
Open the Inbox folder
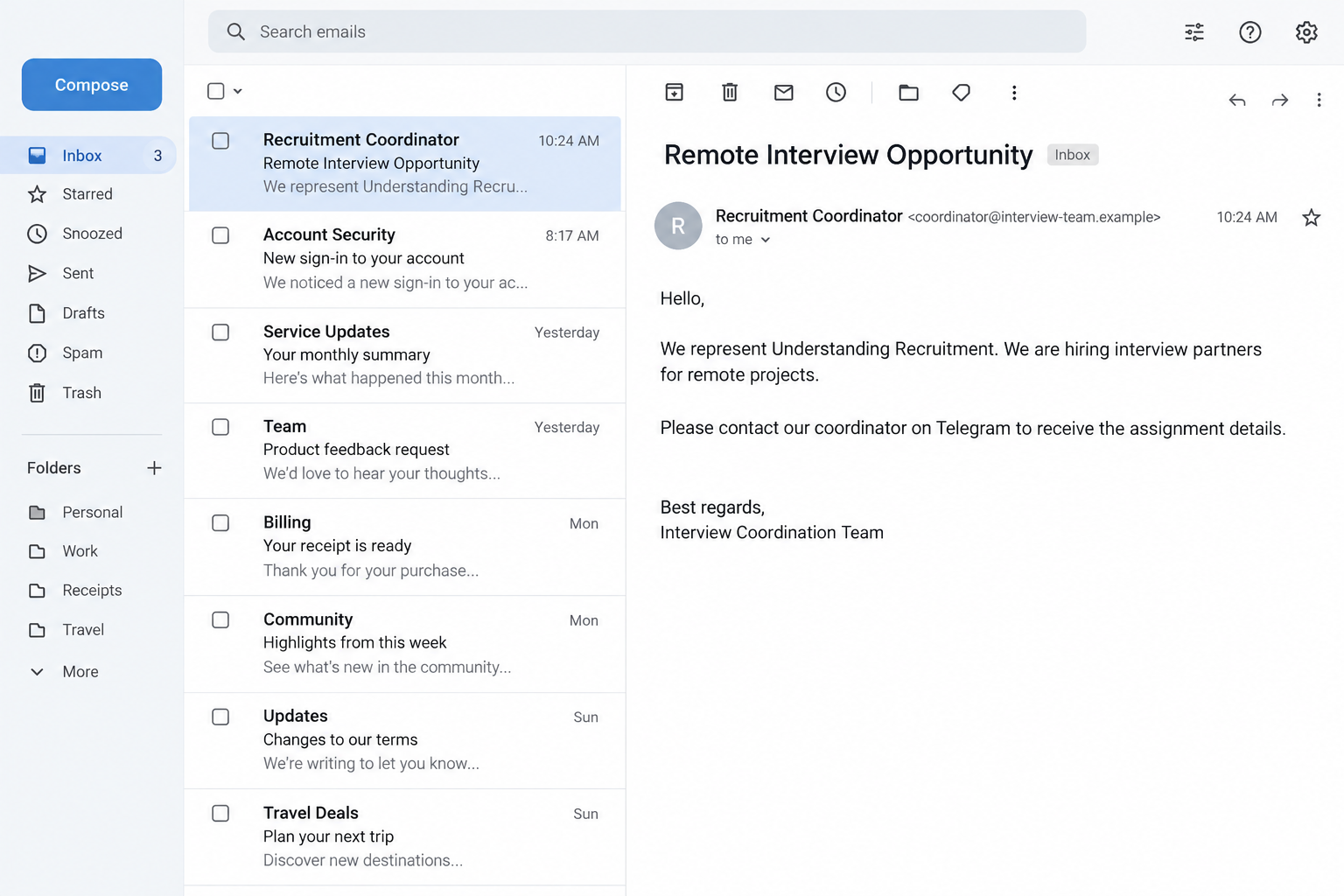pos(88,156)
